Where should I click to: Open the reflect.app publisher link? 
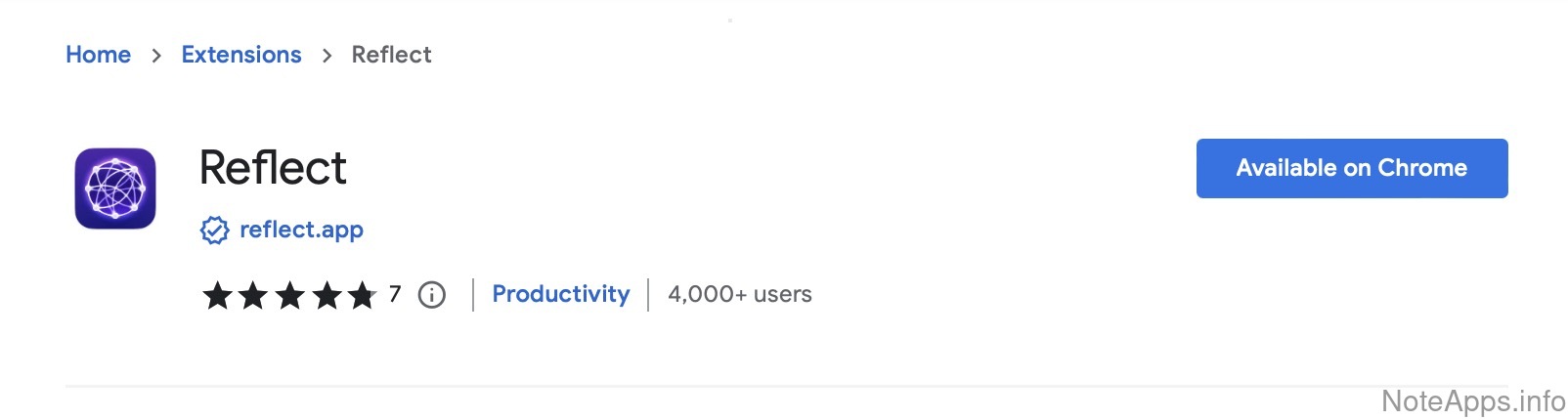[301, 230]
